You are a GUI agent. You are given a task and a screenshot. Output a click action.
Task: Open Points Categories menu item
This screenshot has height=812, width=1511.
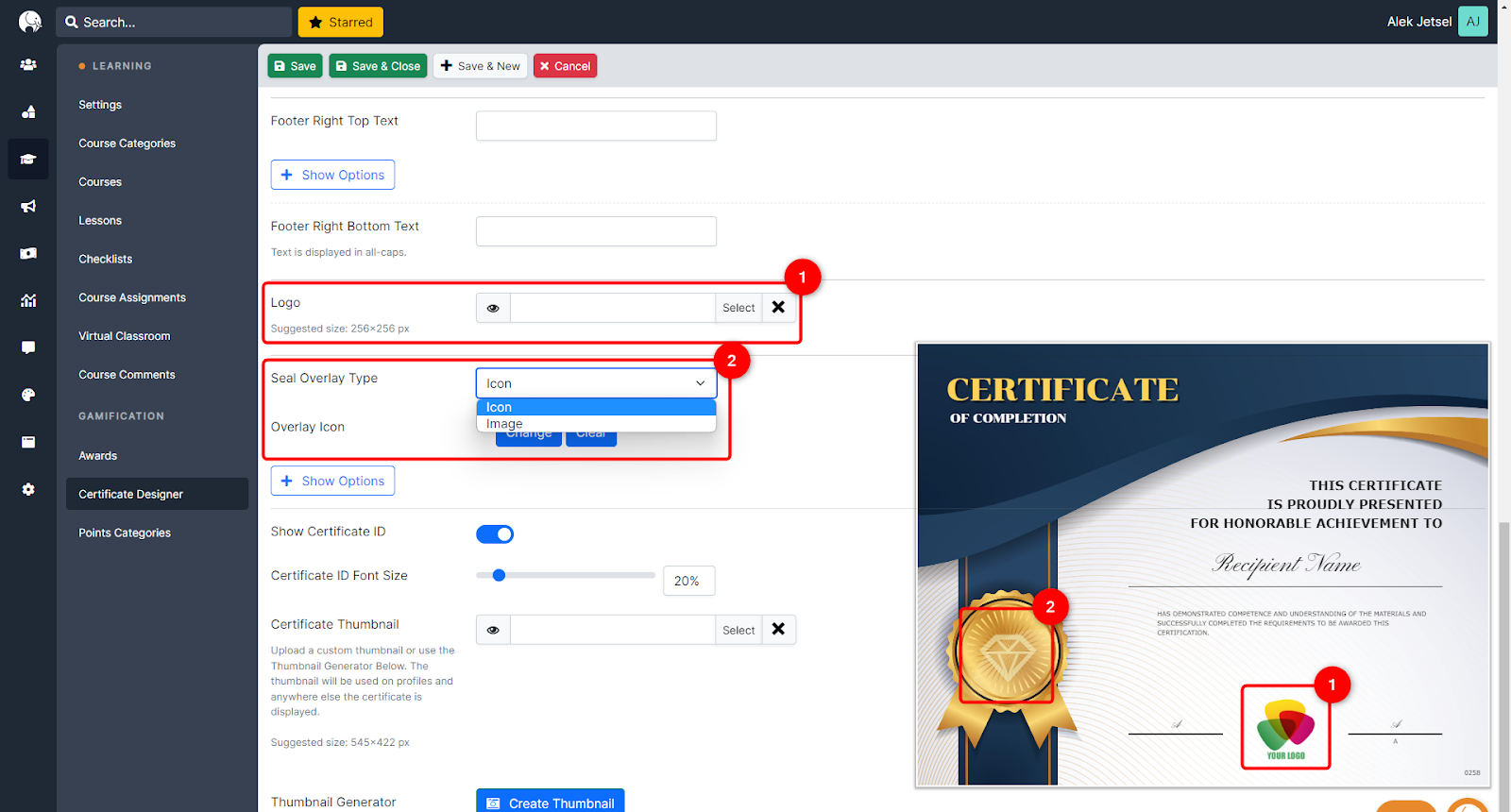pyautogui.click(x=125, y=533)
